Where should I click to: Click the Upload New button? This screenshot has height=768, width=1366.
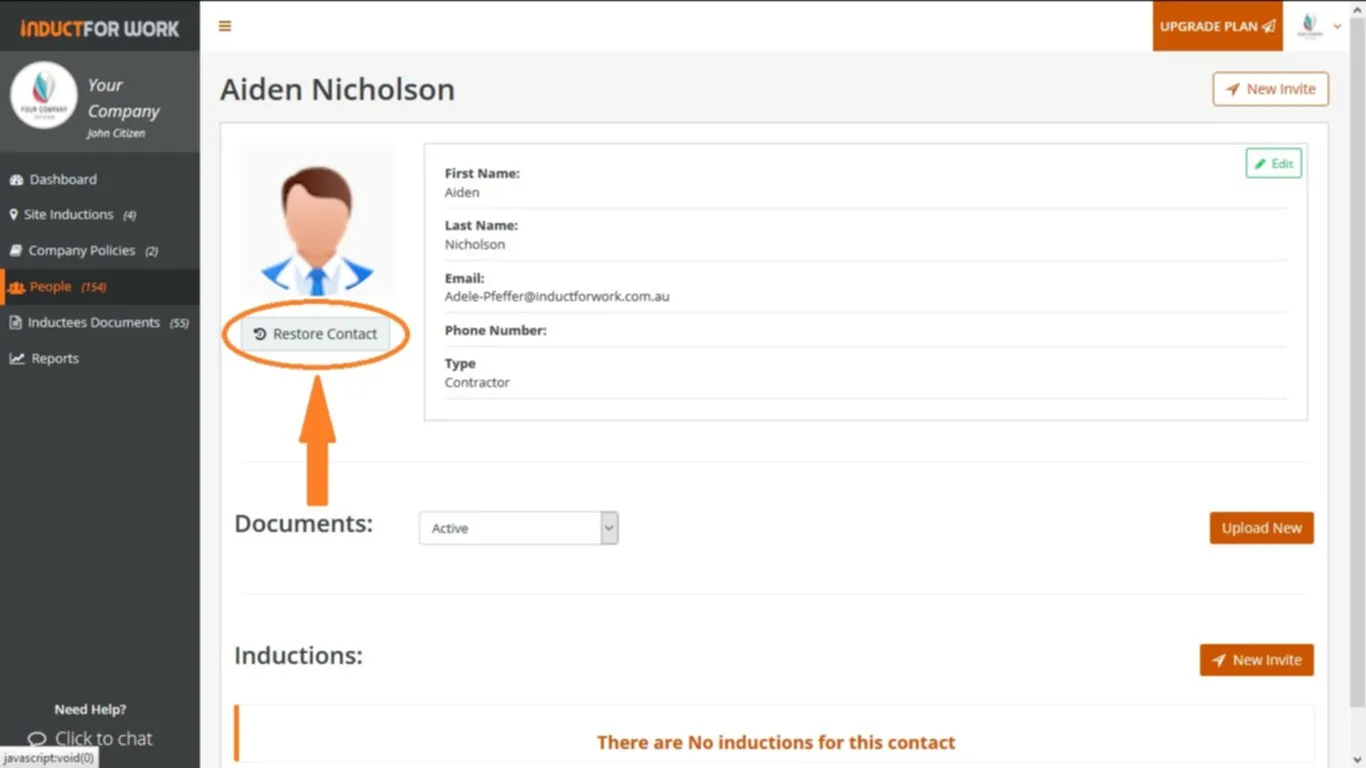click(1261, 528)
